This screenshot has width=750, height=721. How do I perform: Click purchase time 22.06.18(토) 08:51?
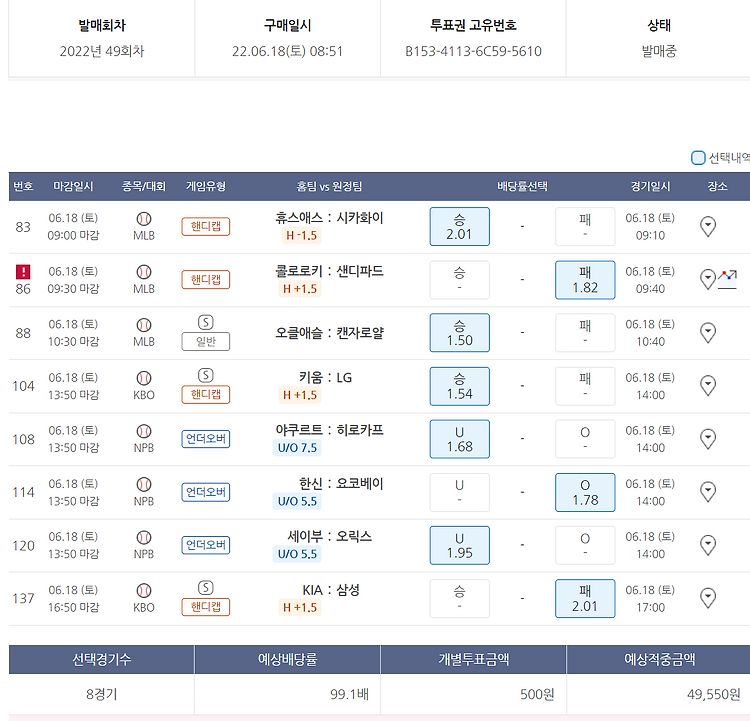click(x=287, y=51)
